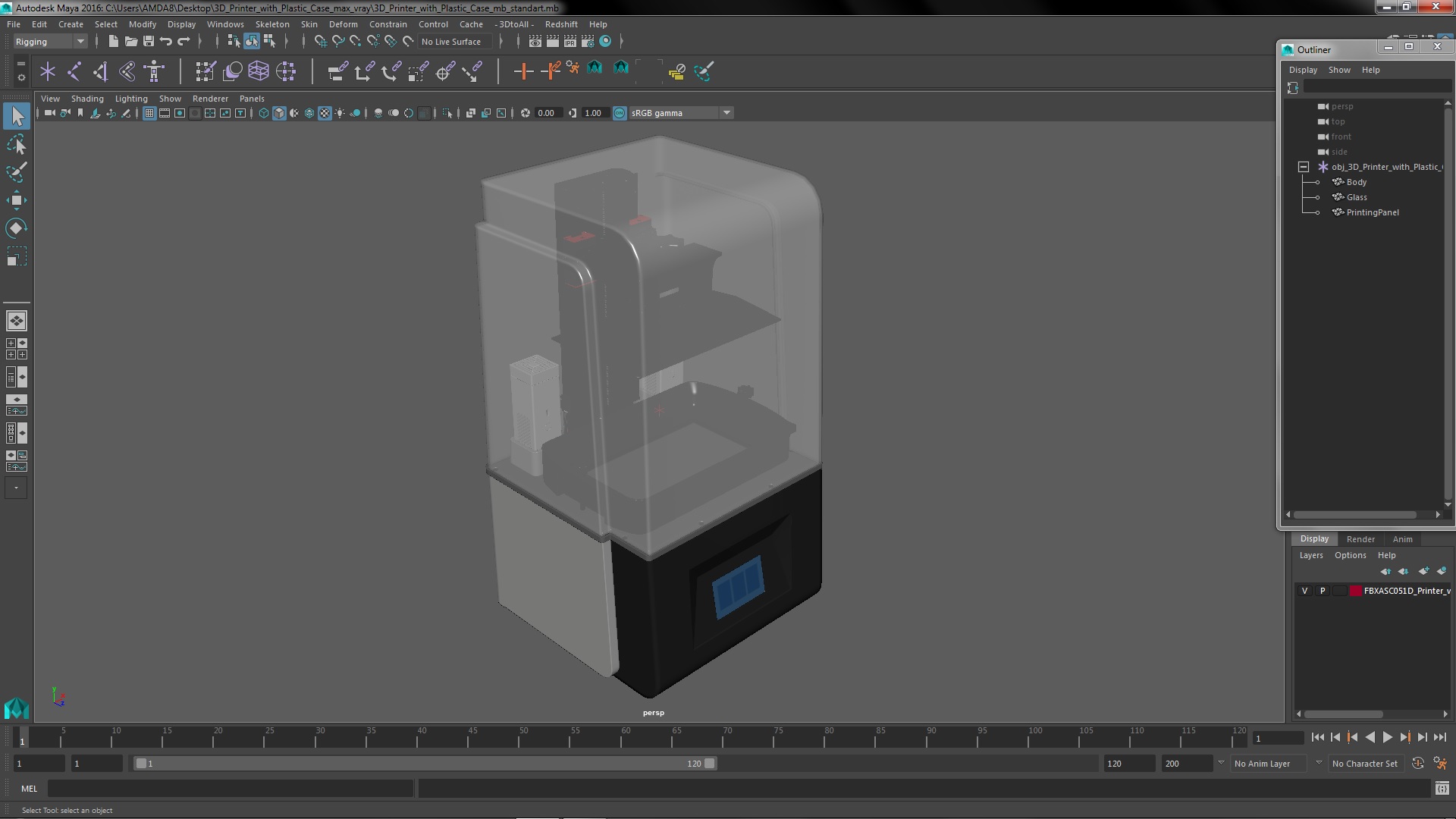
Task: Click the playback range slider bar
Action: point(425,764)
